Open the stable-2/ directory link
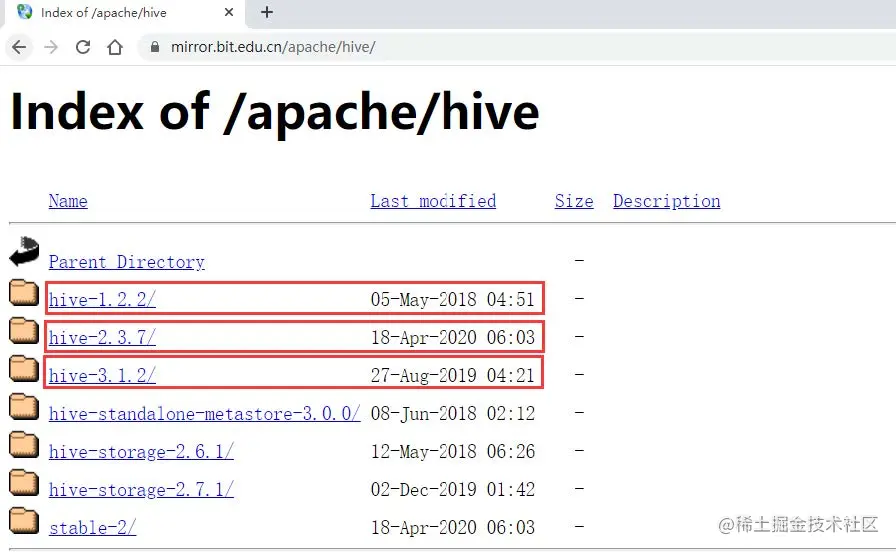This screenshot has width=896, height=552. [x=93, y=527]
